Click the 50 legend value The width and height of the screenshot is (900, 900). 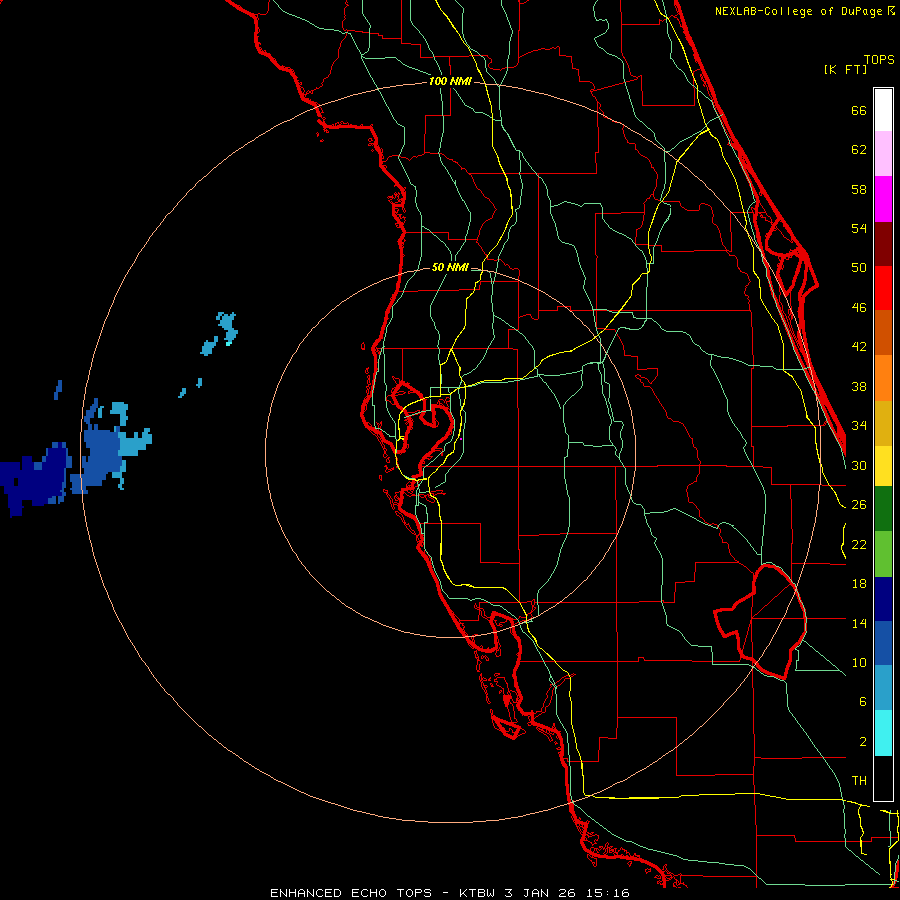pyautogui.click(x=859, y=268)
